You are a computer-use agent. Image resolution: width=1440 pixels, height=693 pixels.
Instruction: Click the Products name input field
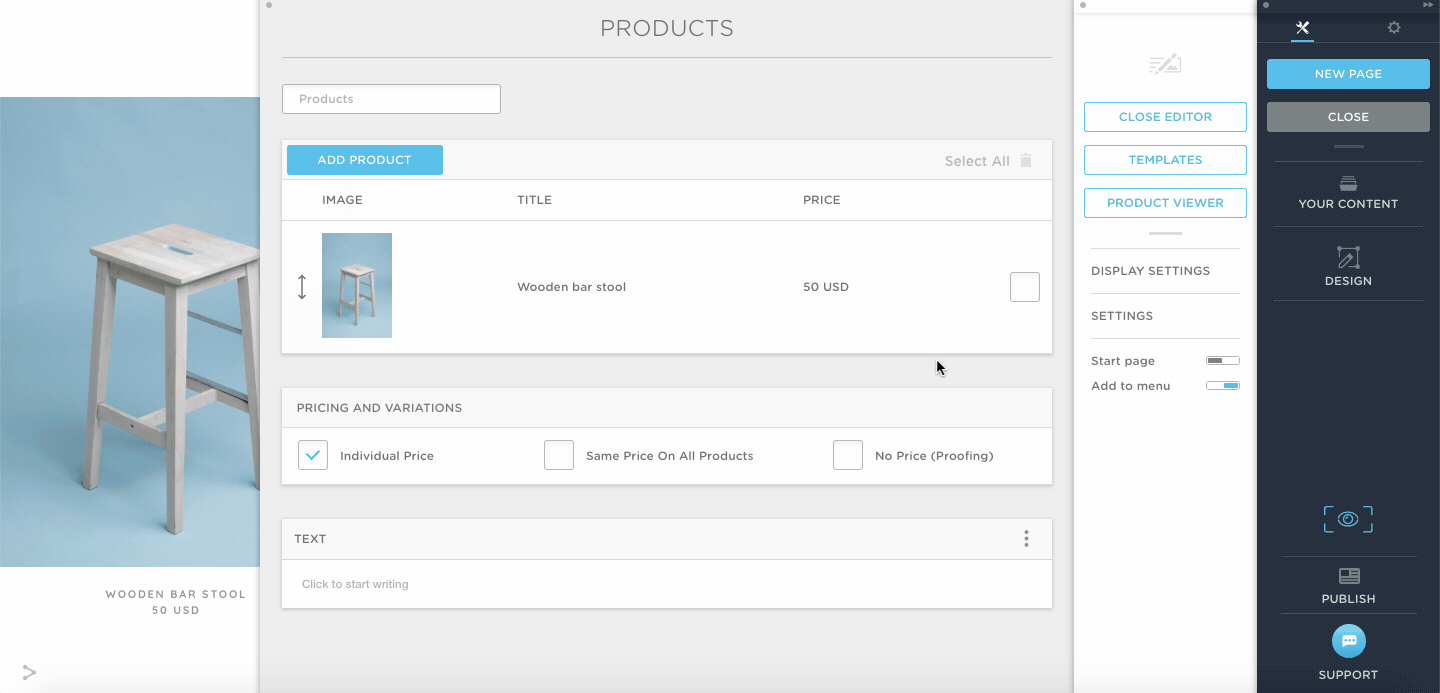point(391,99)
